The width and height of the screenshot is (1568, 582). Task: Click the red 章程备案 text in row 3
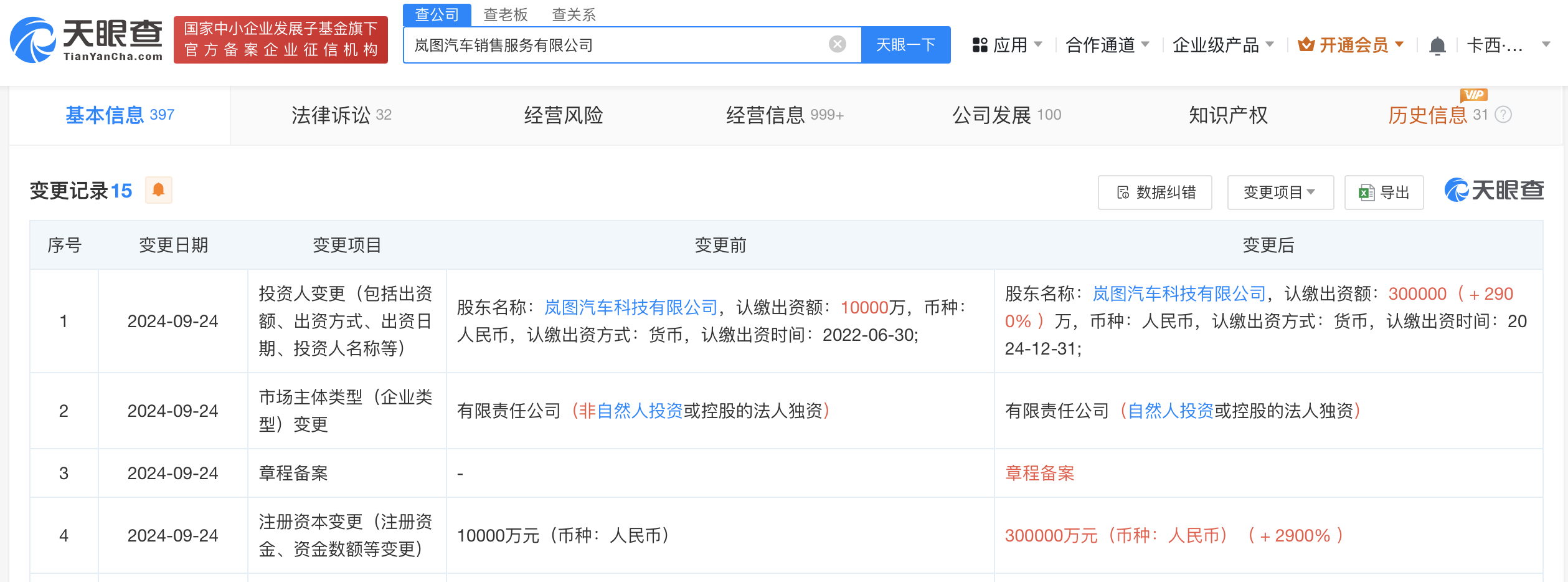pyautogui.click(x=1040, y=473)
